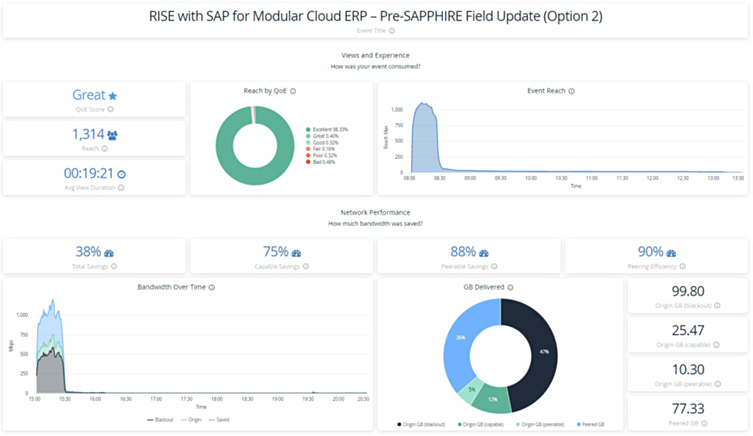753x436 pixels.
Task: Click the '1,314' reach value
Action: (x=88, y=134)
